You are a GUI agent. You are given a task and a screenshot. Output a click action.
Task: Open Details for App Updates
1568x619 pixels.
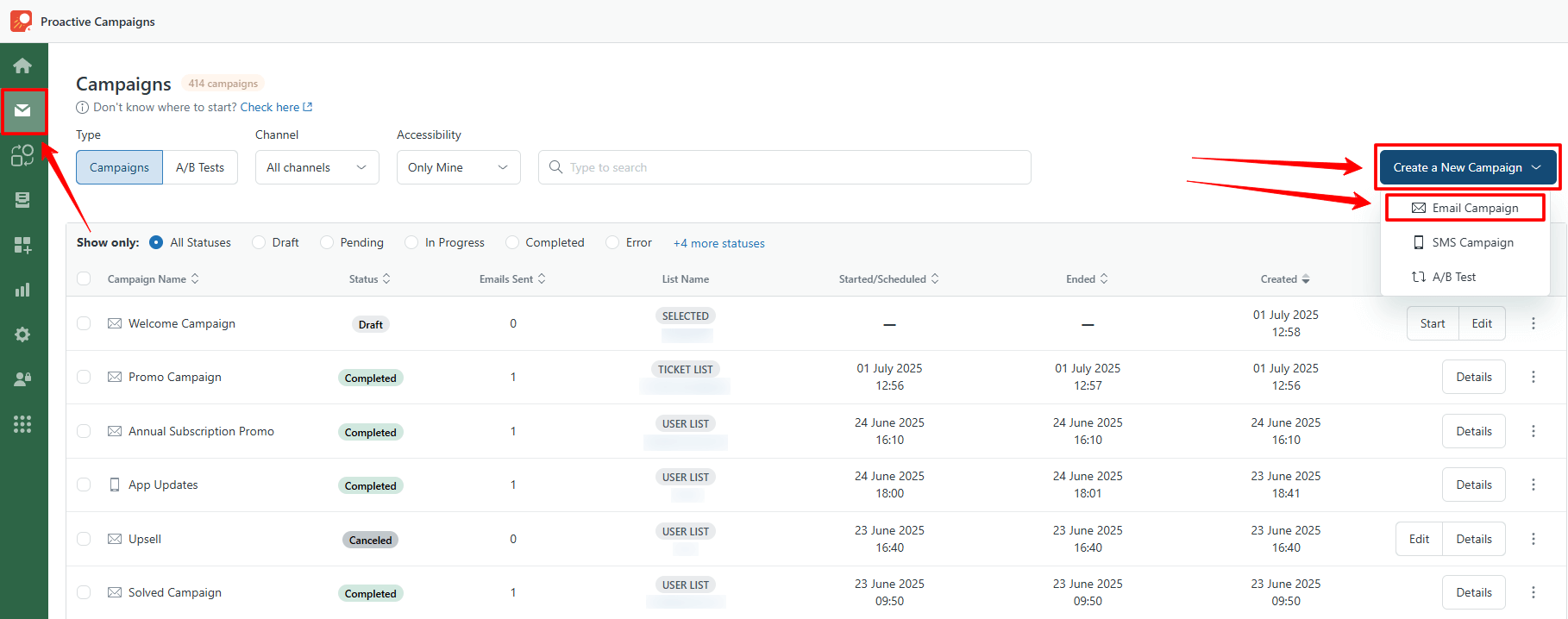tap(1474, 485)
